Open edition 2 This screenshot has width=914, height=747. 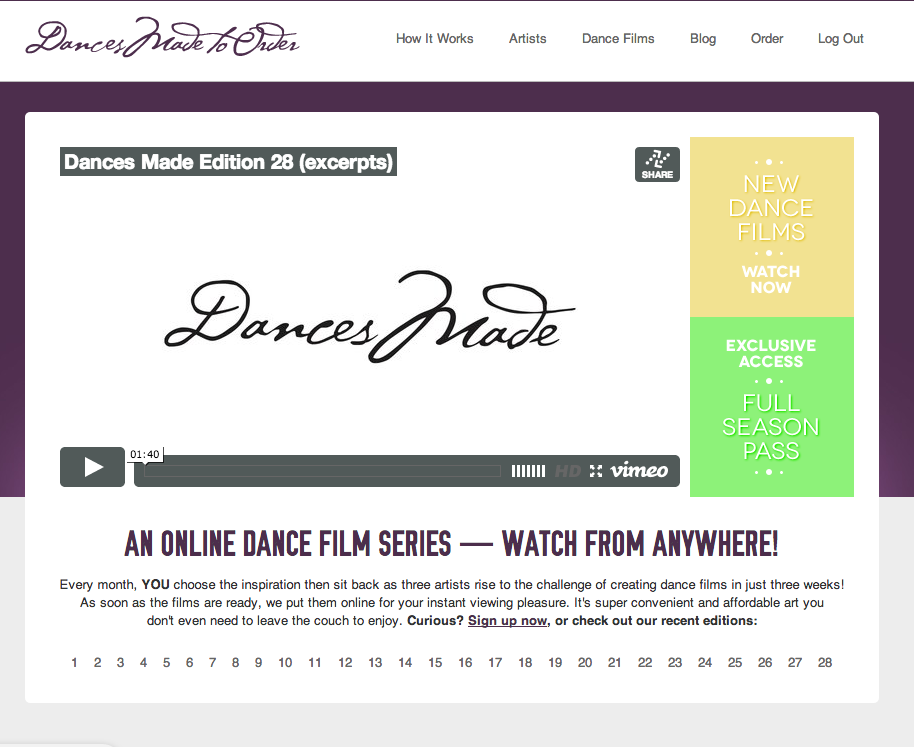97,663
